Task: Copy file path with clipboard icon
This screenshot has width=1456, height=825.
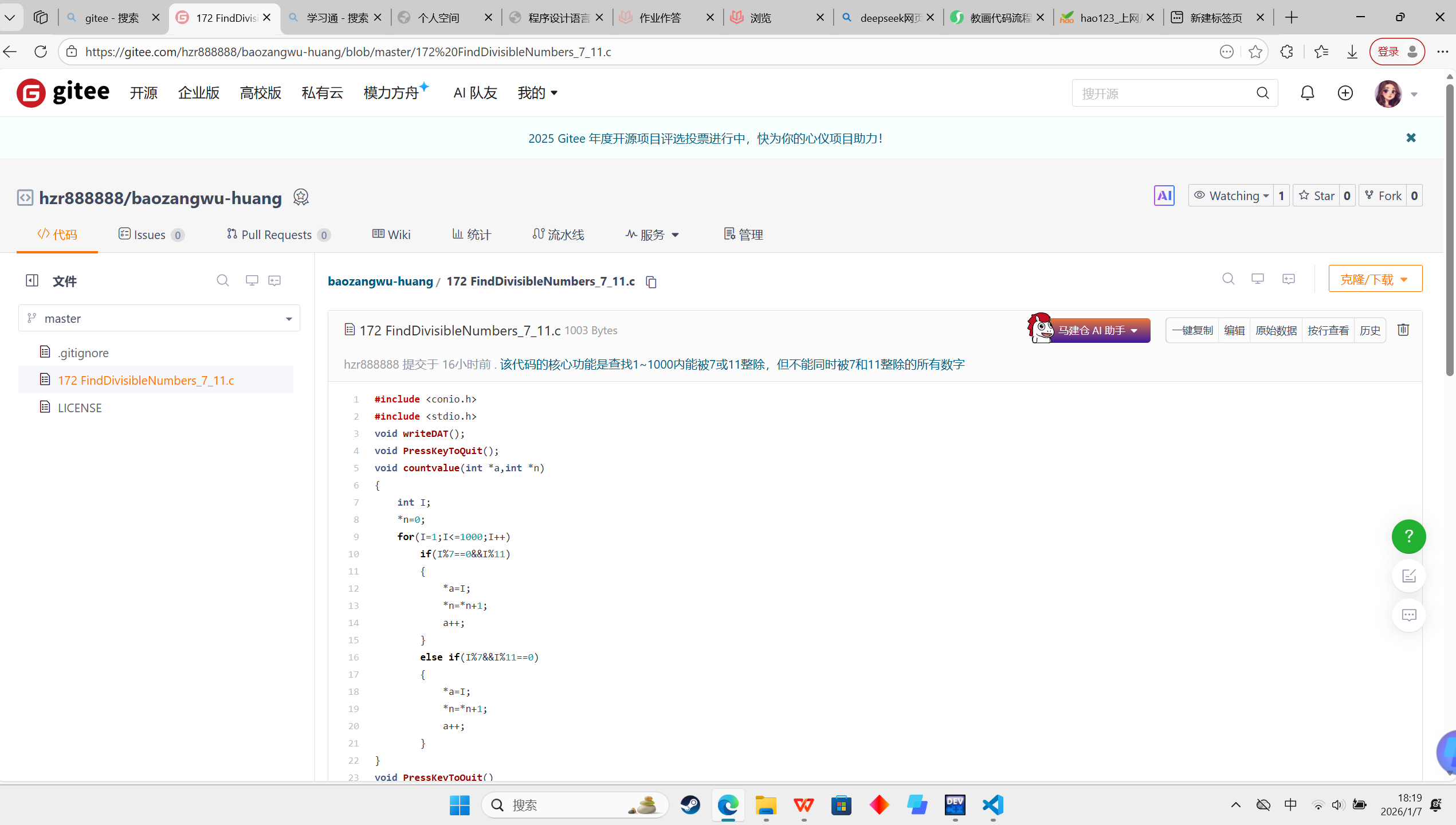Action: click(x=651, y=281)
